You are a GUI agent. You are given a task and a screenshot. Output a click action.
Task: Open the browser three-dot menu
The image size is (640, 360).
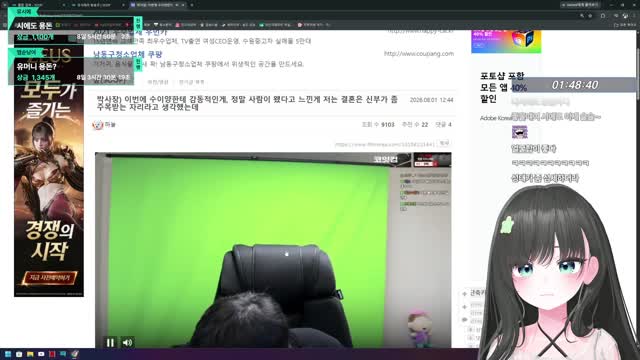(x=634, y=16)
